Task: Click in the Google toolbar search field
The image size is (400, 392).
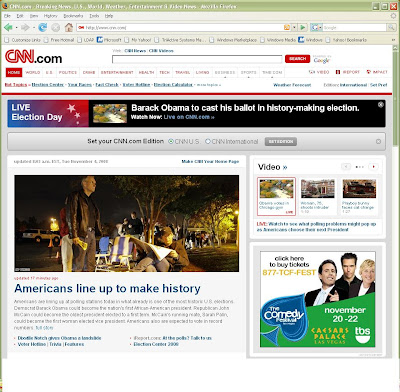Action: pos(355,28)
